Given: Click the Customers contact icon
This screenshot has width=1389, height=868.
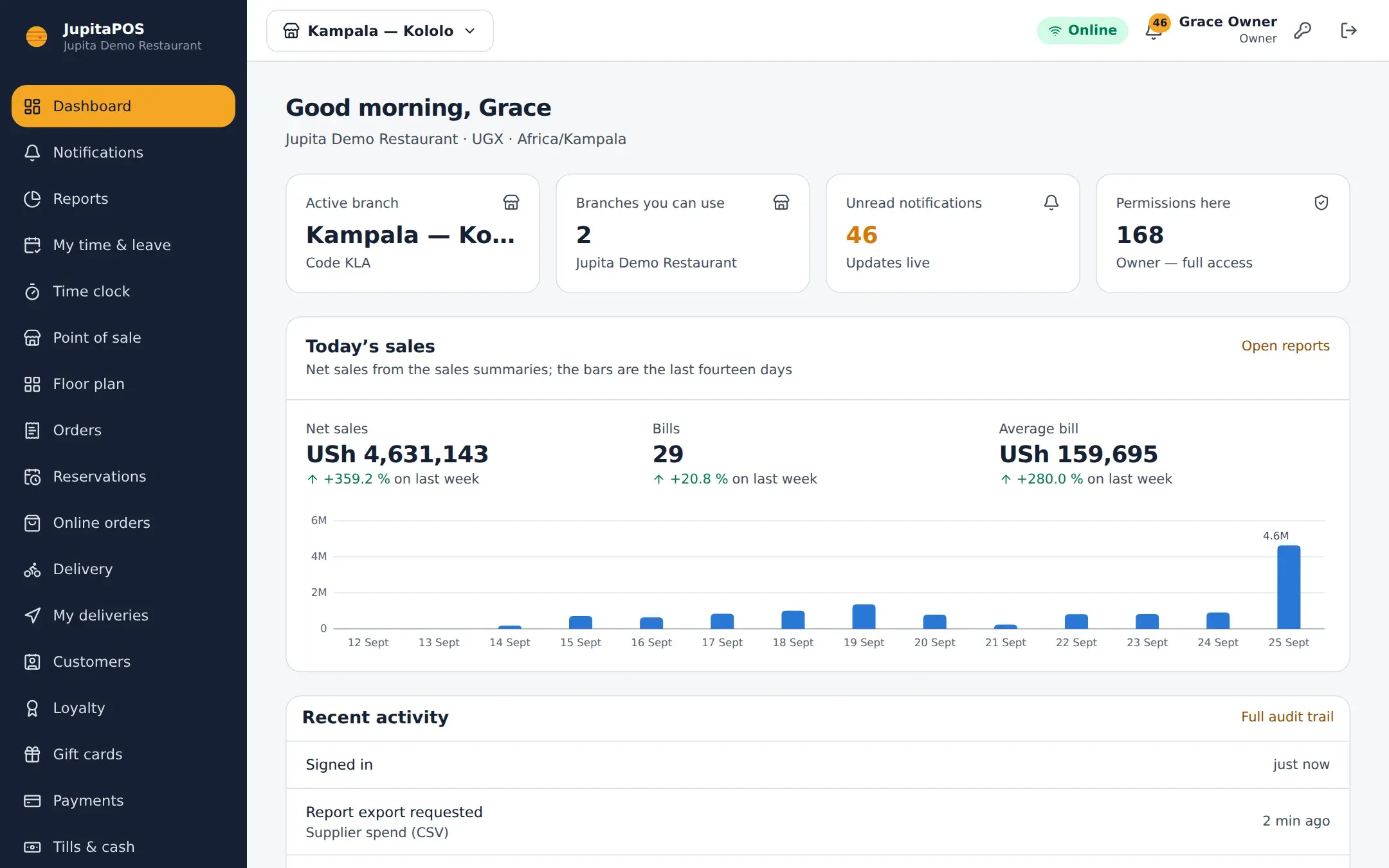Looking at the screenshot, I should click(x=32, y=662).
